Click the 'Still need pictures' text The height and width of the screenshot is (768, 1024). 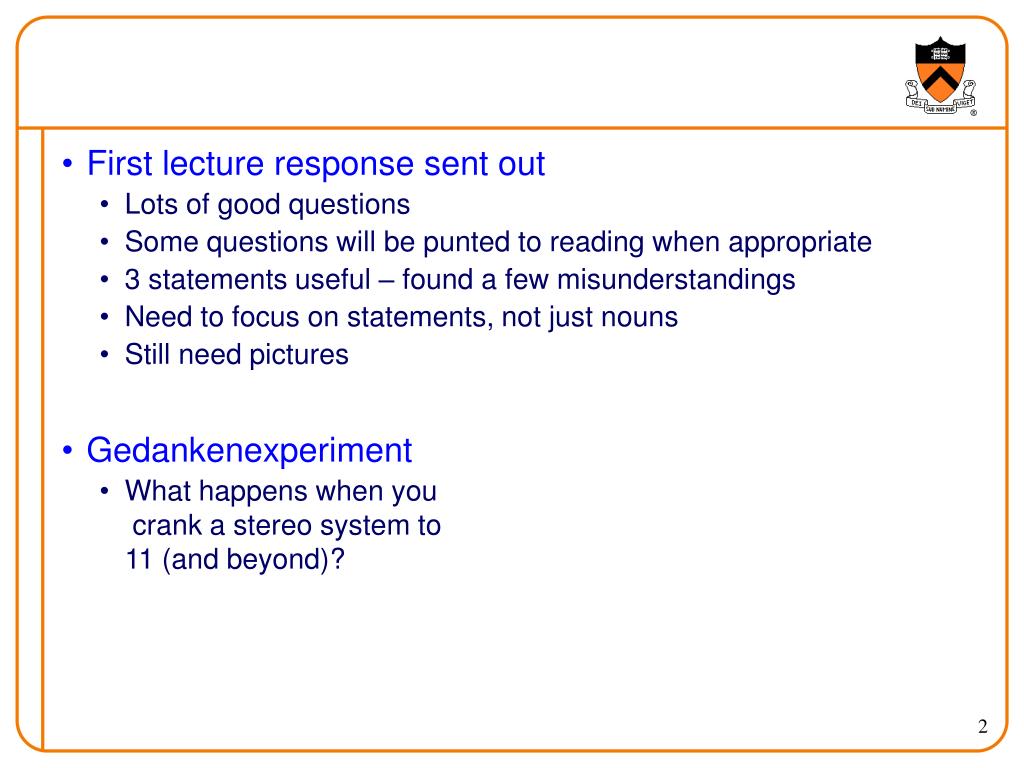point(236,355)
